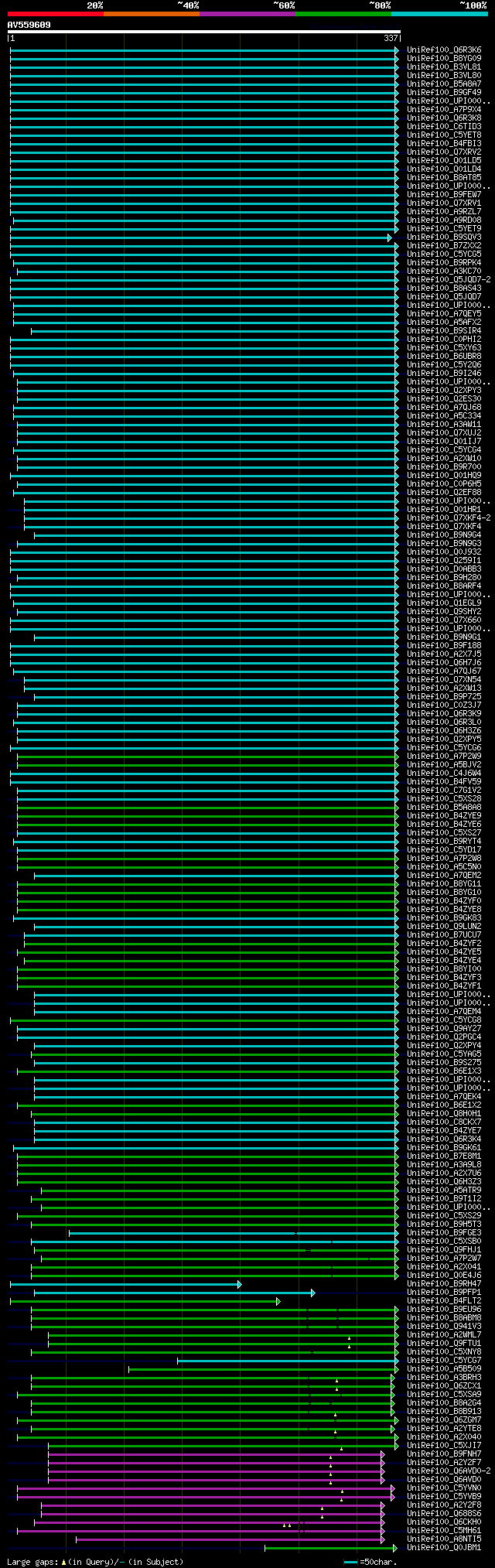This screenshot has height=1568, width=495.
Task: Open the UniRef100_B7UCU7 hit link
Action: (444, 935)
